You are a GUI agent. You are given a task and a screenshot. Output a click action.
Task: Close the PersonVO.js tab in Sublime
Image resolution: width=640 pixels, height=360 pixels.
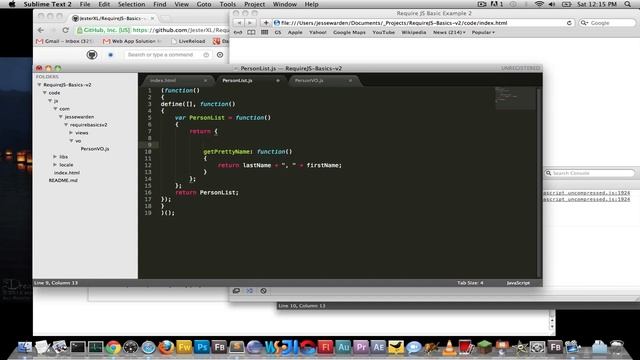click(x=350, y=81)
